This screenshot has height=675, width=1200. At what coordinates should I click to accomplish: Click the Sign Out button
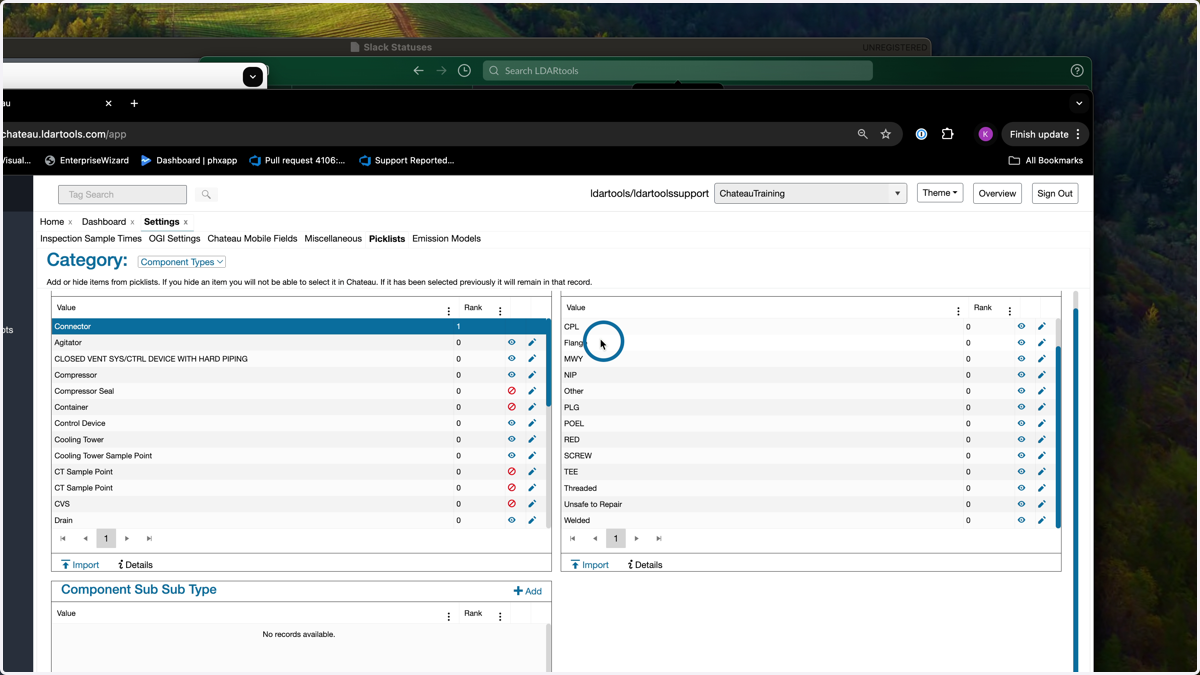pyautogui.click(x=1055, y=194)
